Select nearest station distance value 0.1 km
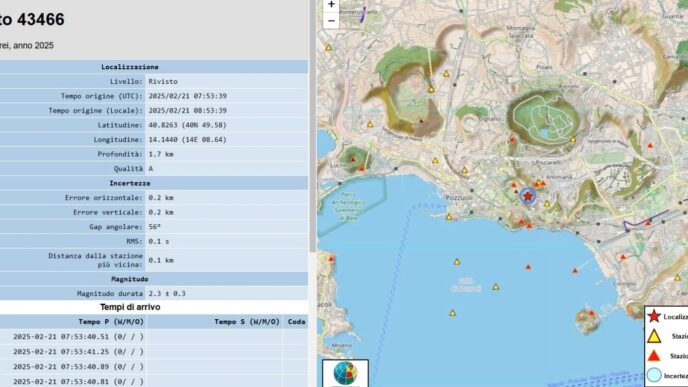This screenshot has width=688, height=387. [x=161, y=260]
